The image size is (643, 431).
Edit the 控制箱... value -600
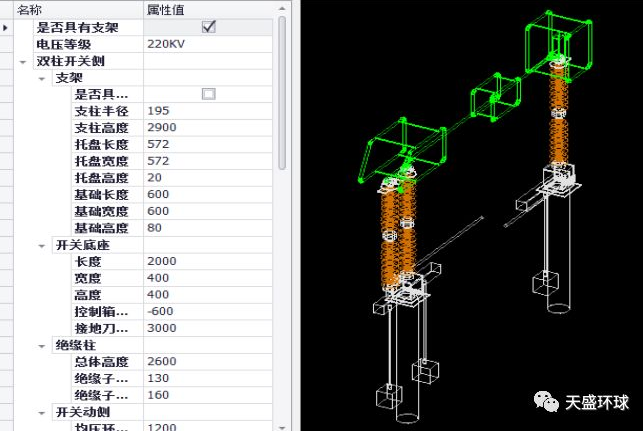(x=208, y=311)
